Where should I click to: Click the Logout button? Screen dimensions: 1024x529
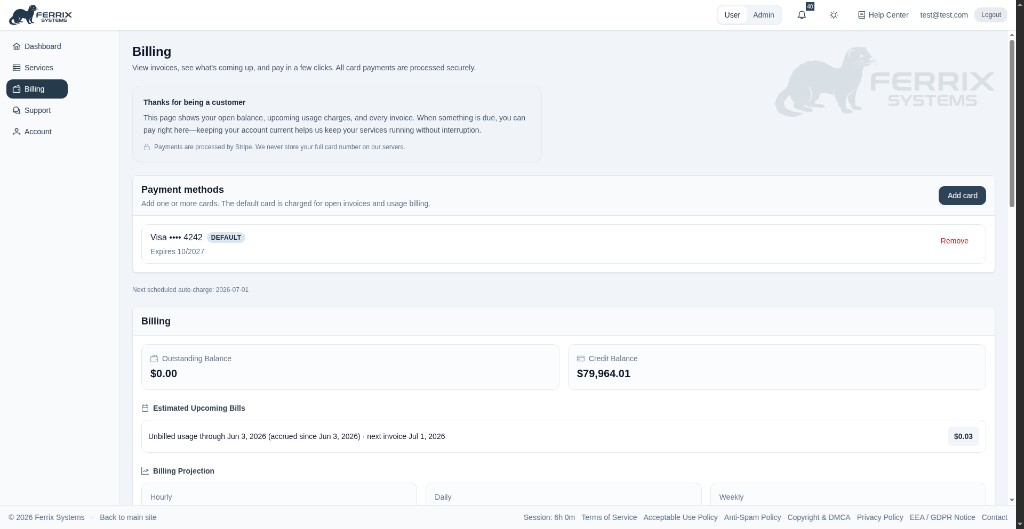(x=991, y=15)
